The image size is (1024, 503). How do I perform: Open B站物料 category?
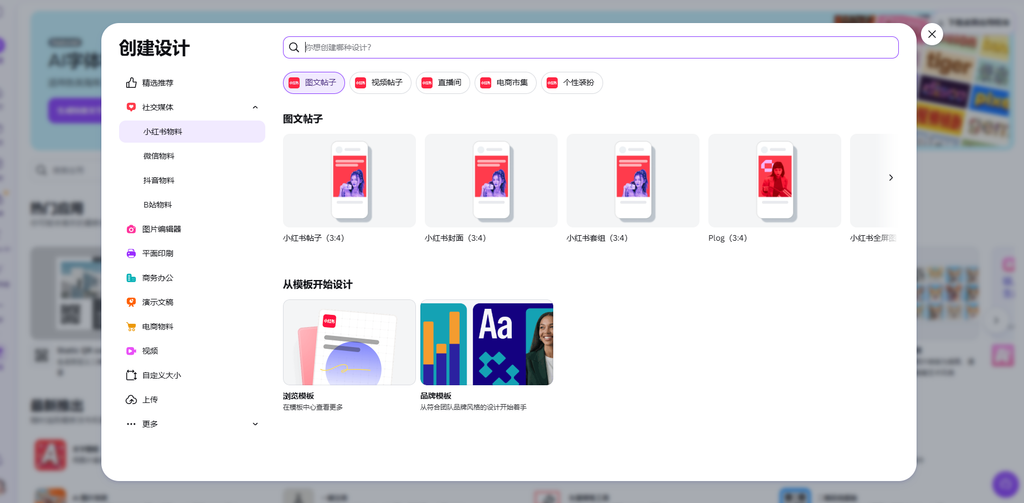click(x=192, y=204)
